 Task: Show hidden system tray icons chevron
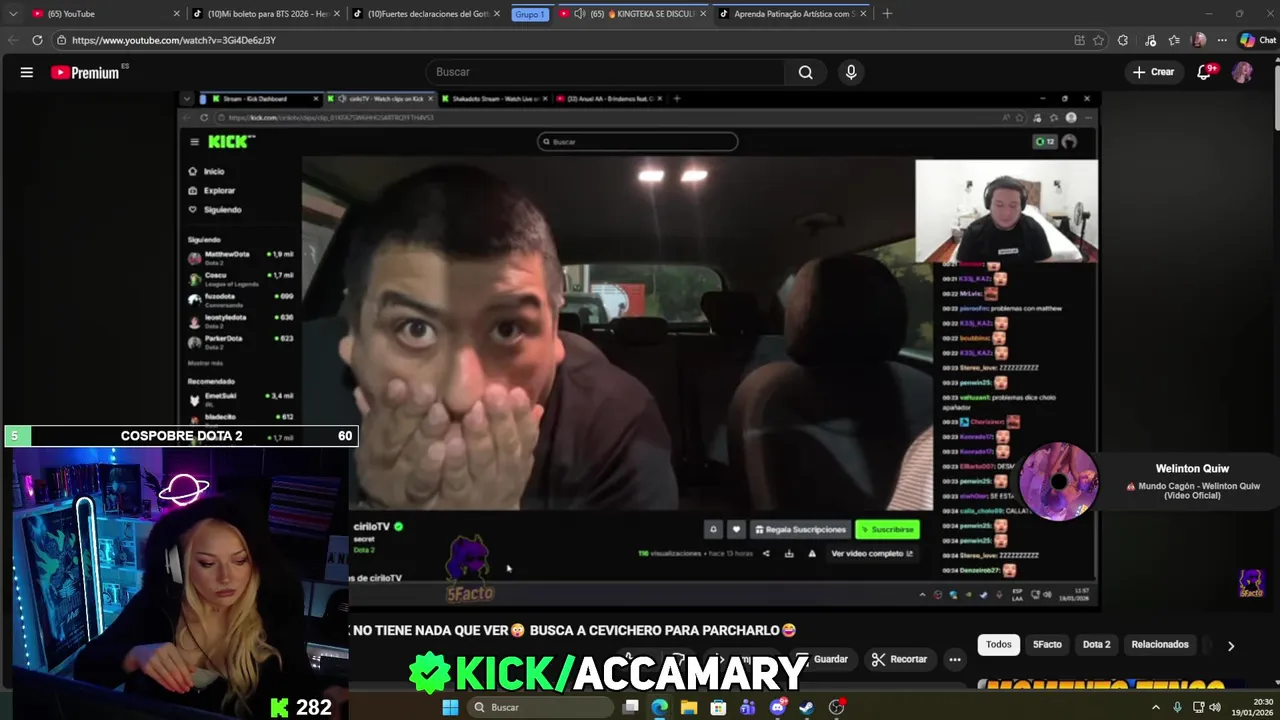(1156, 707)
